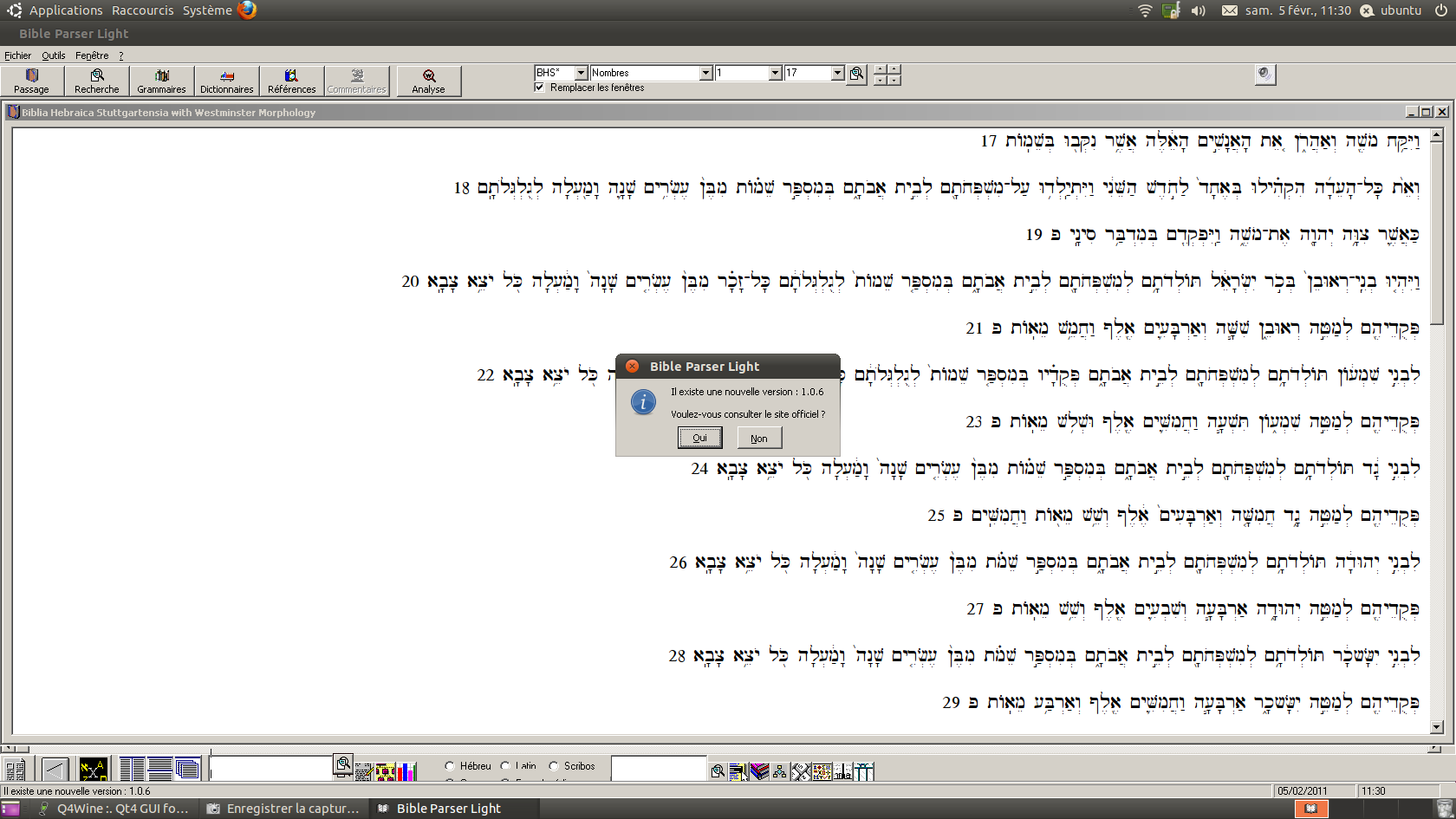The width and height of the screenshot is (1456, 819).
Task: Open the Système menu
Action: tap(207, 10)
